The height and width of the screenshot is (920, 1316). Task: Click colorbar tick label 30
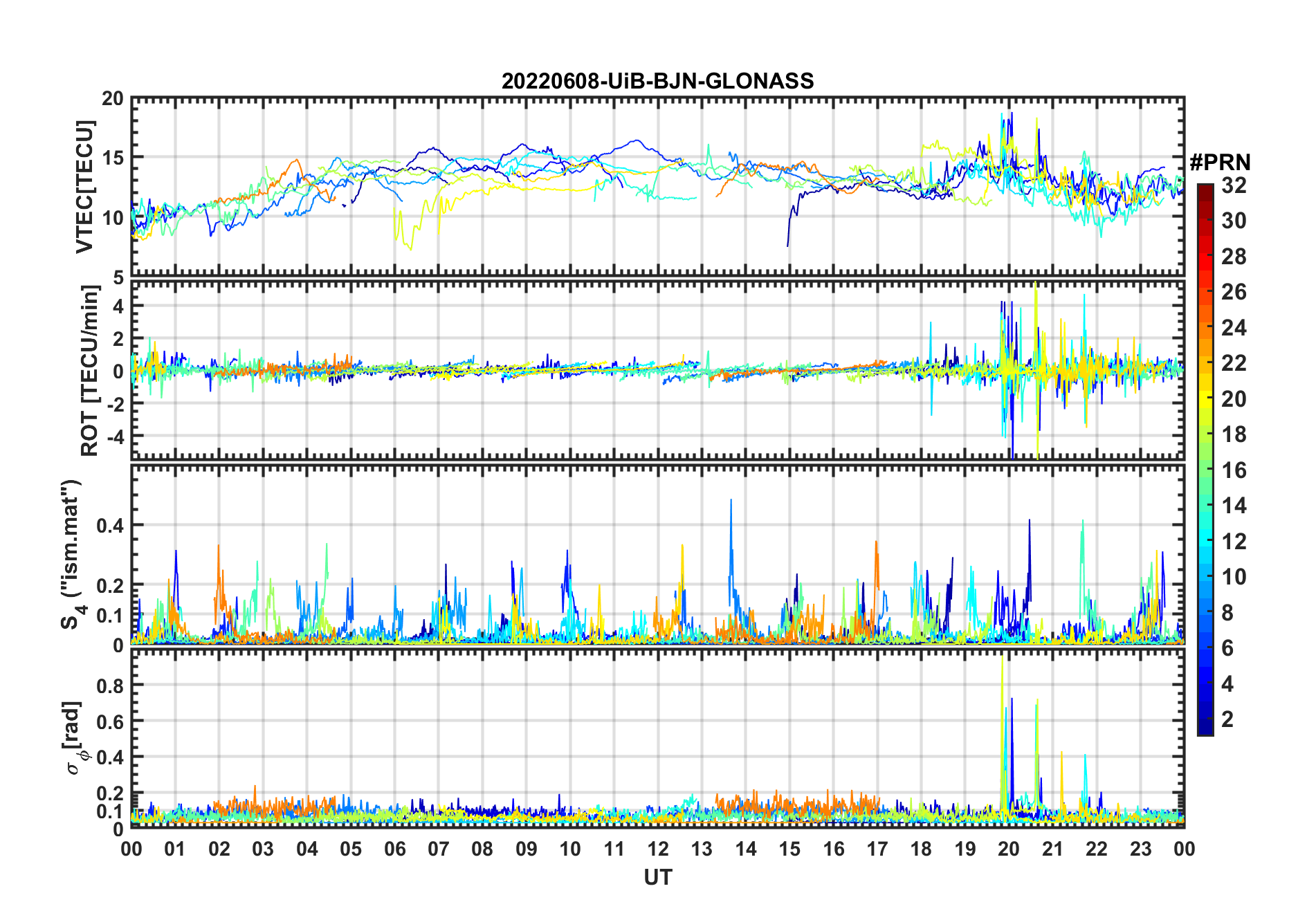pyautogui.click(x=1234, y=221)
